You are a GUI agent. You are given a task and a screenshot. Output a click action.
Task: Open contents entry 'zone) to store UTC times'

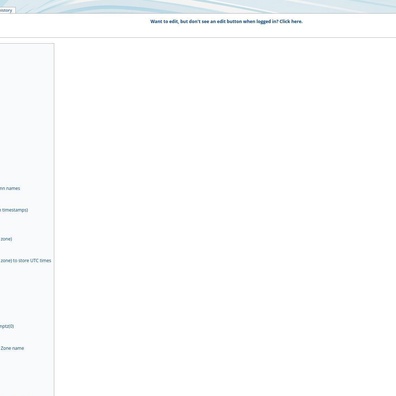26,261
